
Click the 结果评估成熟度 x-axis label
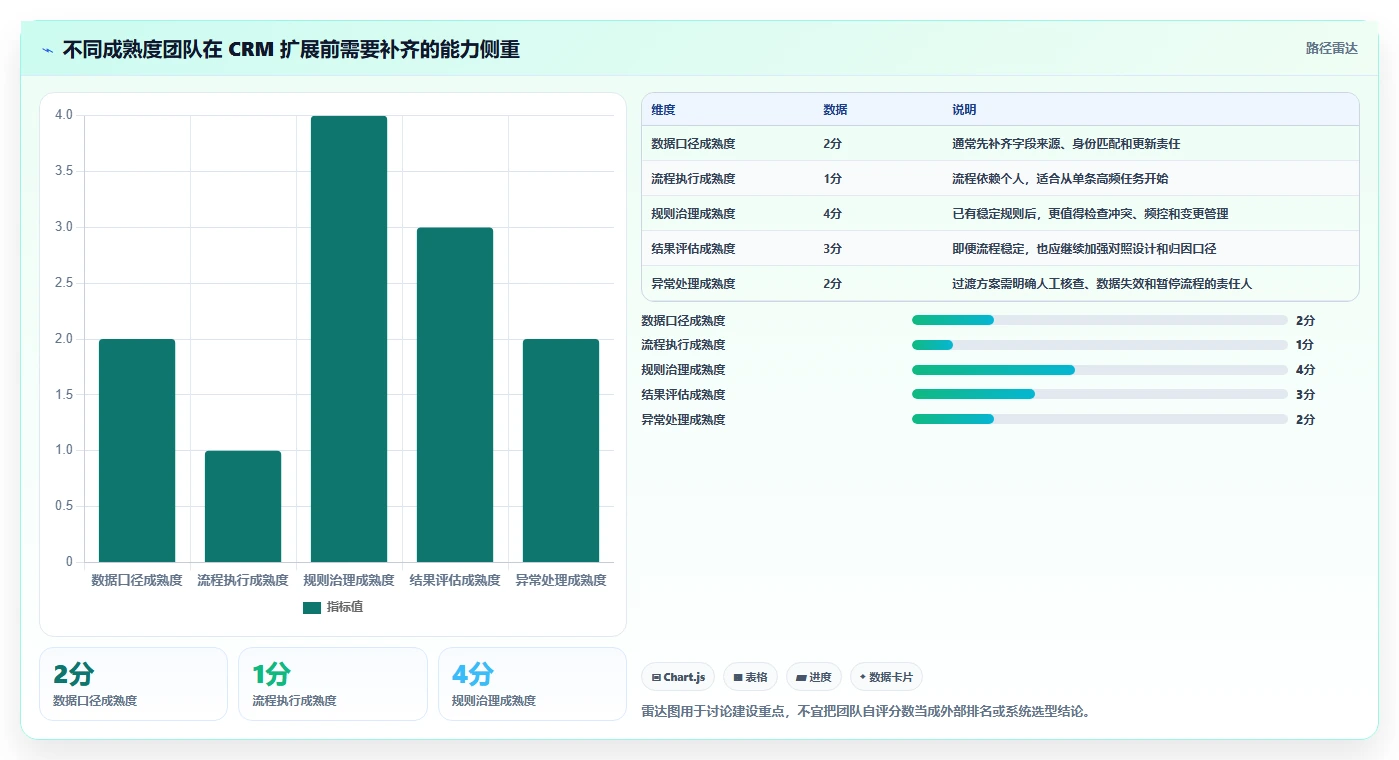point(455,580)
